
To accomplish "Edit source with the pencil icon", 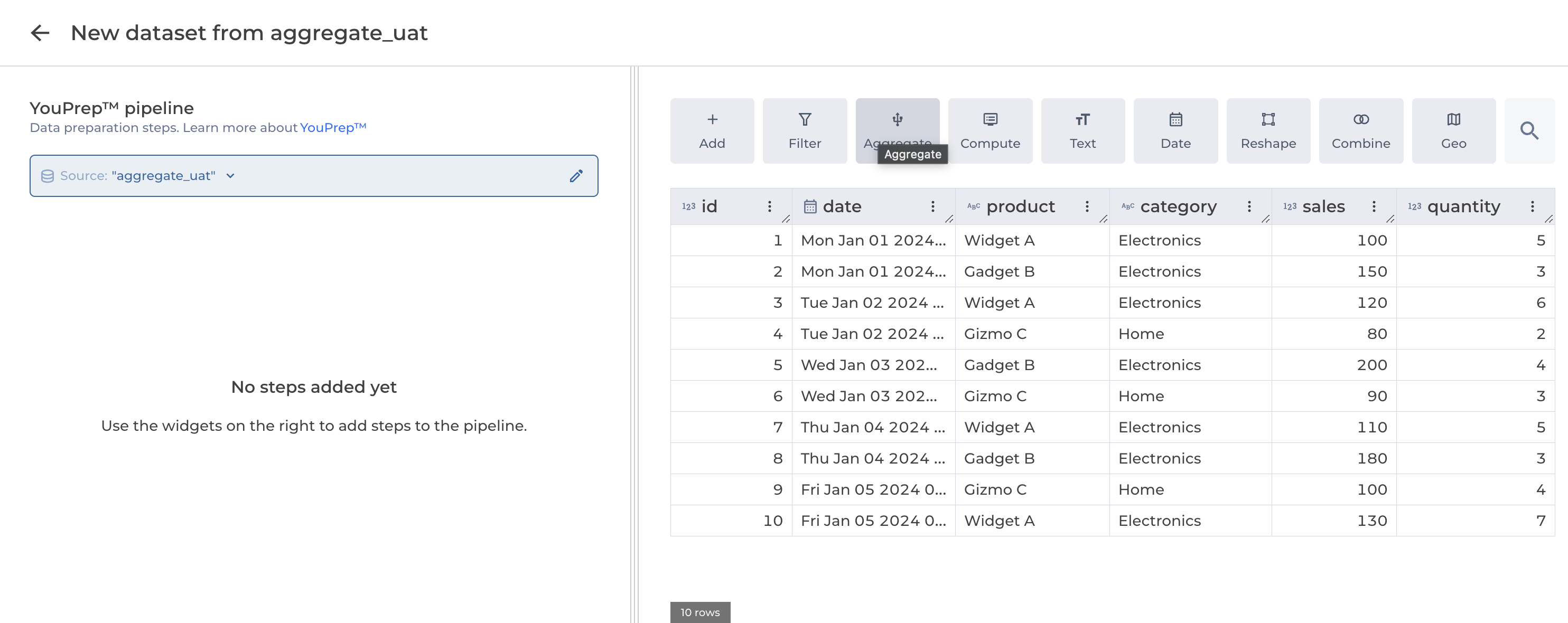I will click(x=576, y=176).
